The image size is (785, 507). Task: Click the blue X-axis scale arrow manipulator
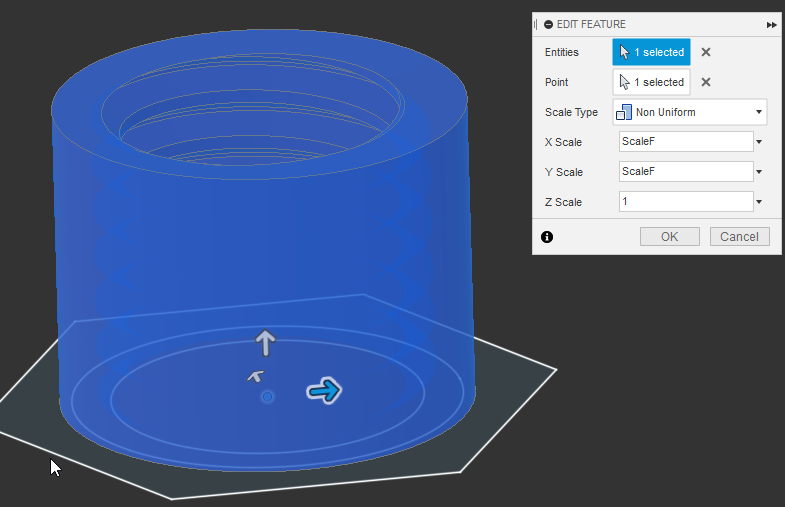point(324,390)
